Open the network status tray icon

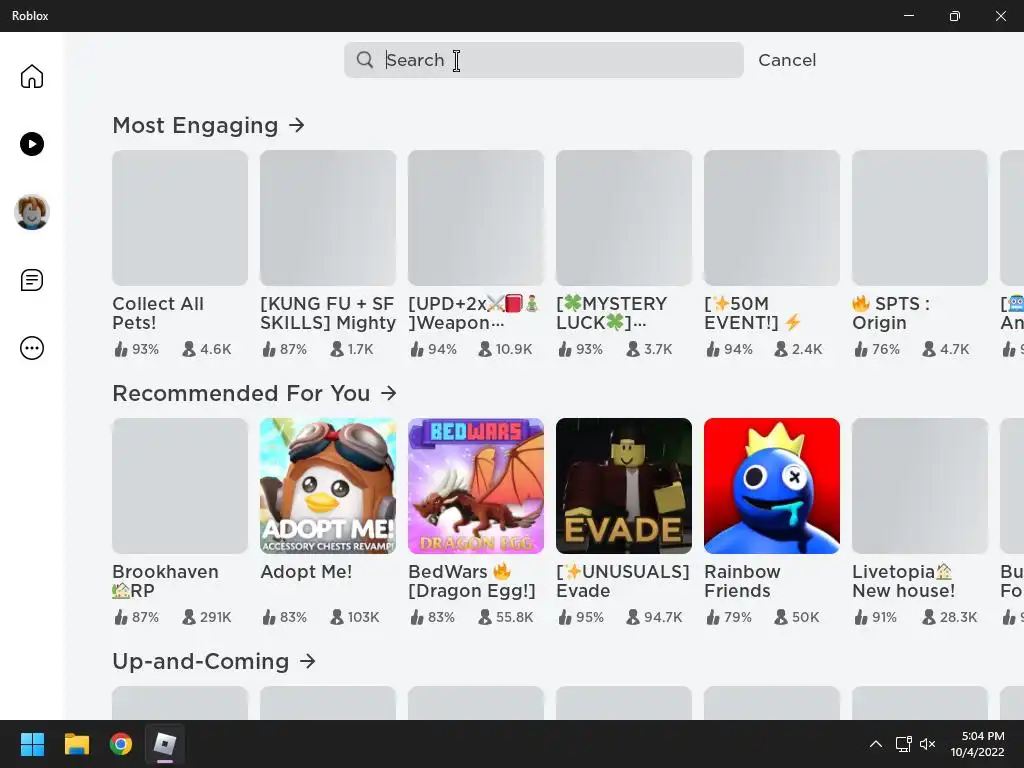903,744
